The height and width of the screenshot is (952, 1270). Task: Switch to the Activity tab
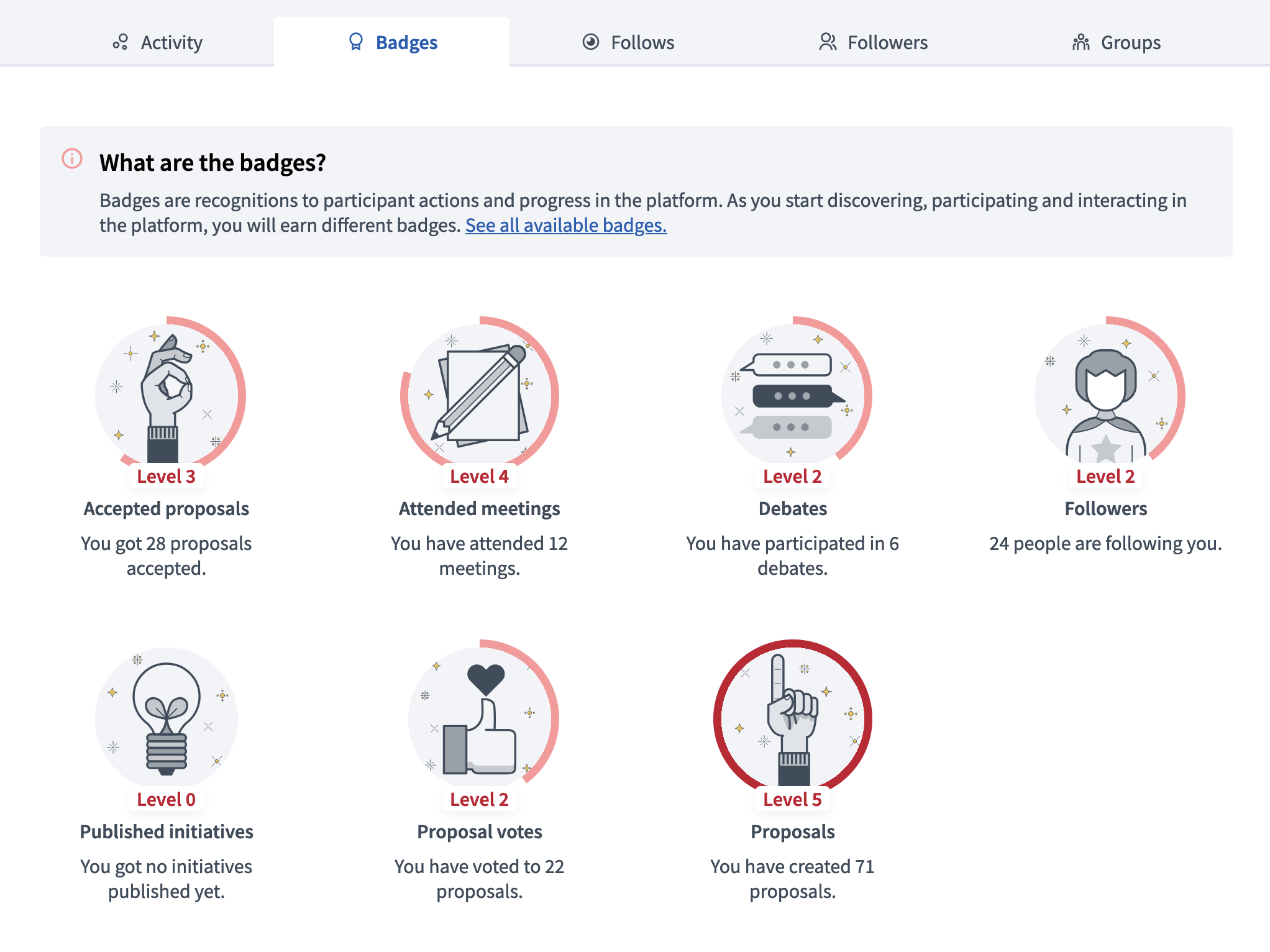point(159,41)
